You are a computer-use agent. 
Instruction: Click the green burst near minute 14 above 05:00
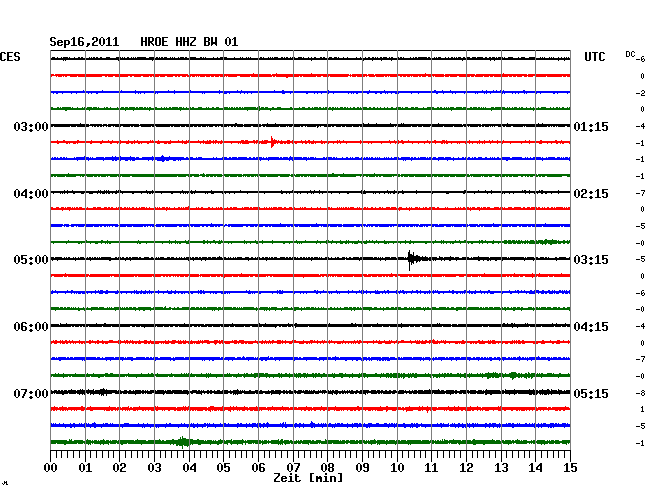click(x=547, y=242)
